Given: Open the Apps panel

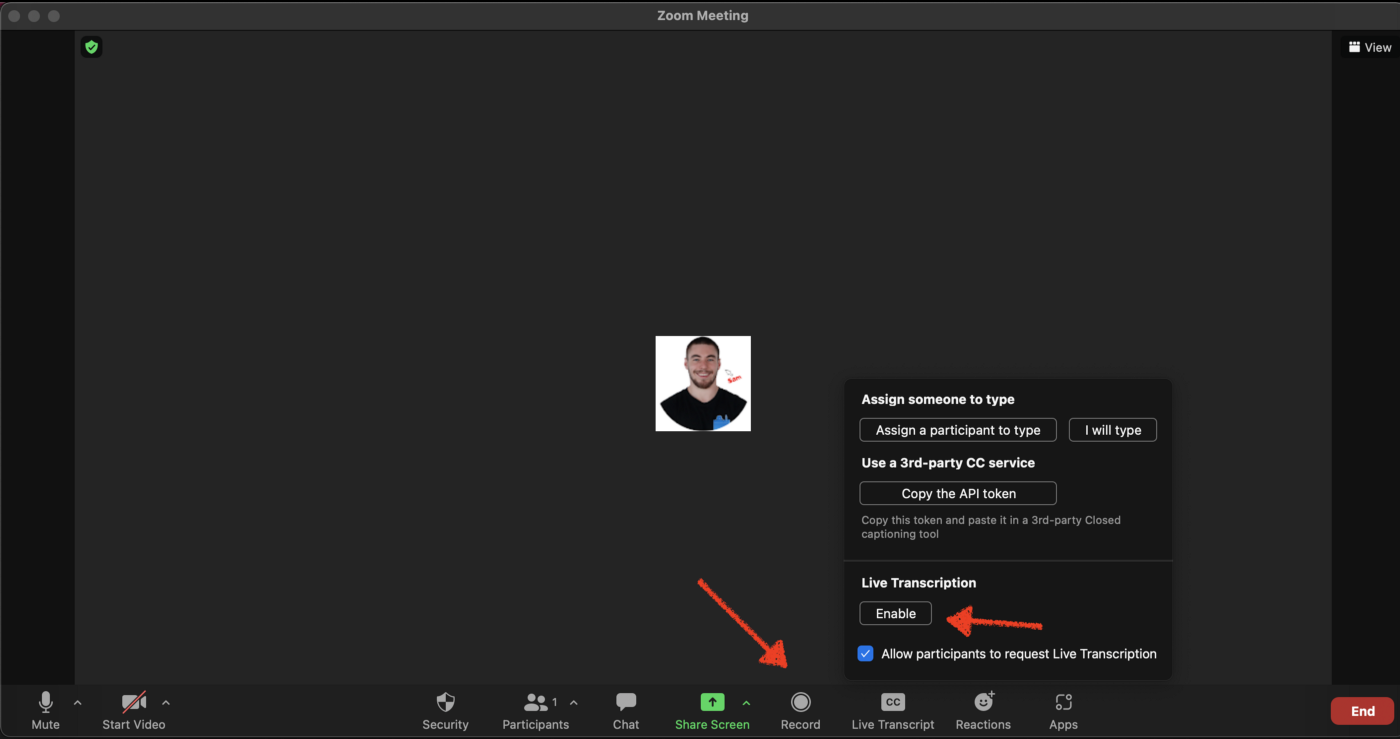Looking at the screenshot, I should click(x=1063, y=703).
